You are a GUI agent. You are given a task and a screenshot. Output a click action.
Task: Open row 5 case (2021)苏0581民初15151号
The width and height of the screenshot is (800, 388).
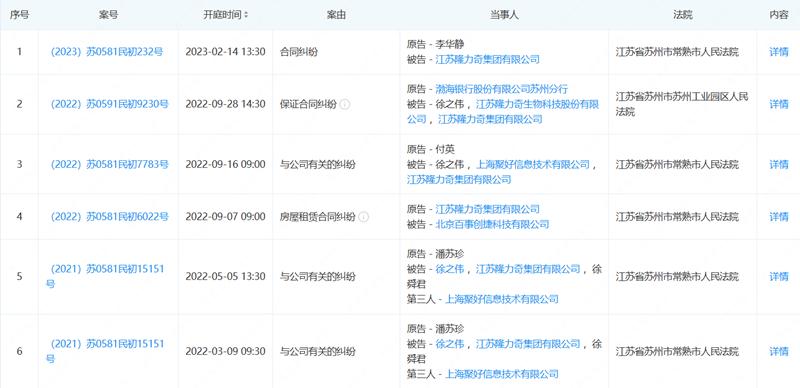[x=106, y=276]
